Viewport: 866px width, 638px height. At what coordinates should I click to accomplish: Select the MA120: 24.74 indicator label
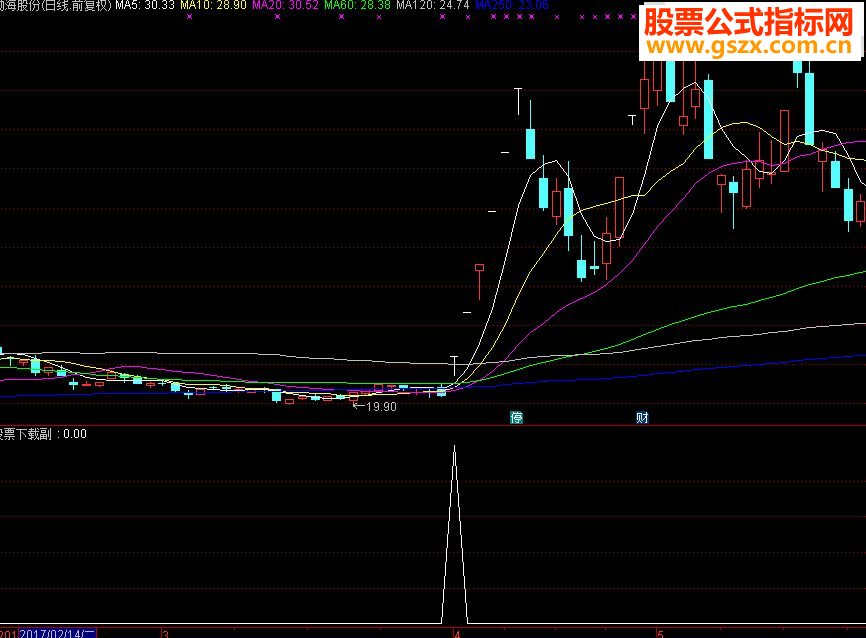tap(433, 5)
